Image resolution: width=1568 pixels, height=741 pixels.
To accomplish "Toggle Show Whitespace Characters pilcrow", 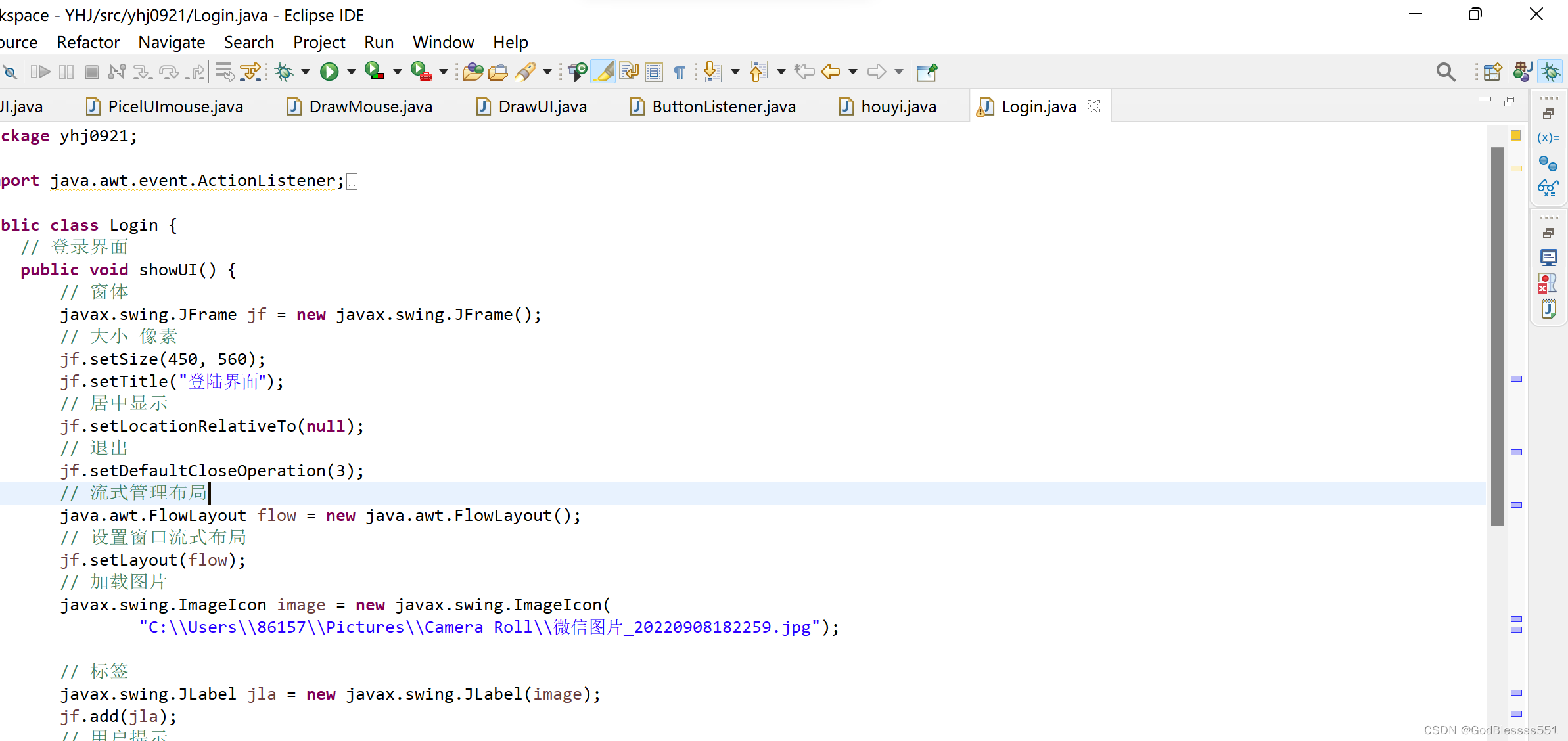I will [x=680, y=72].
